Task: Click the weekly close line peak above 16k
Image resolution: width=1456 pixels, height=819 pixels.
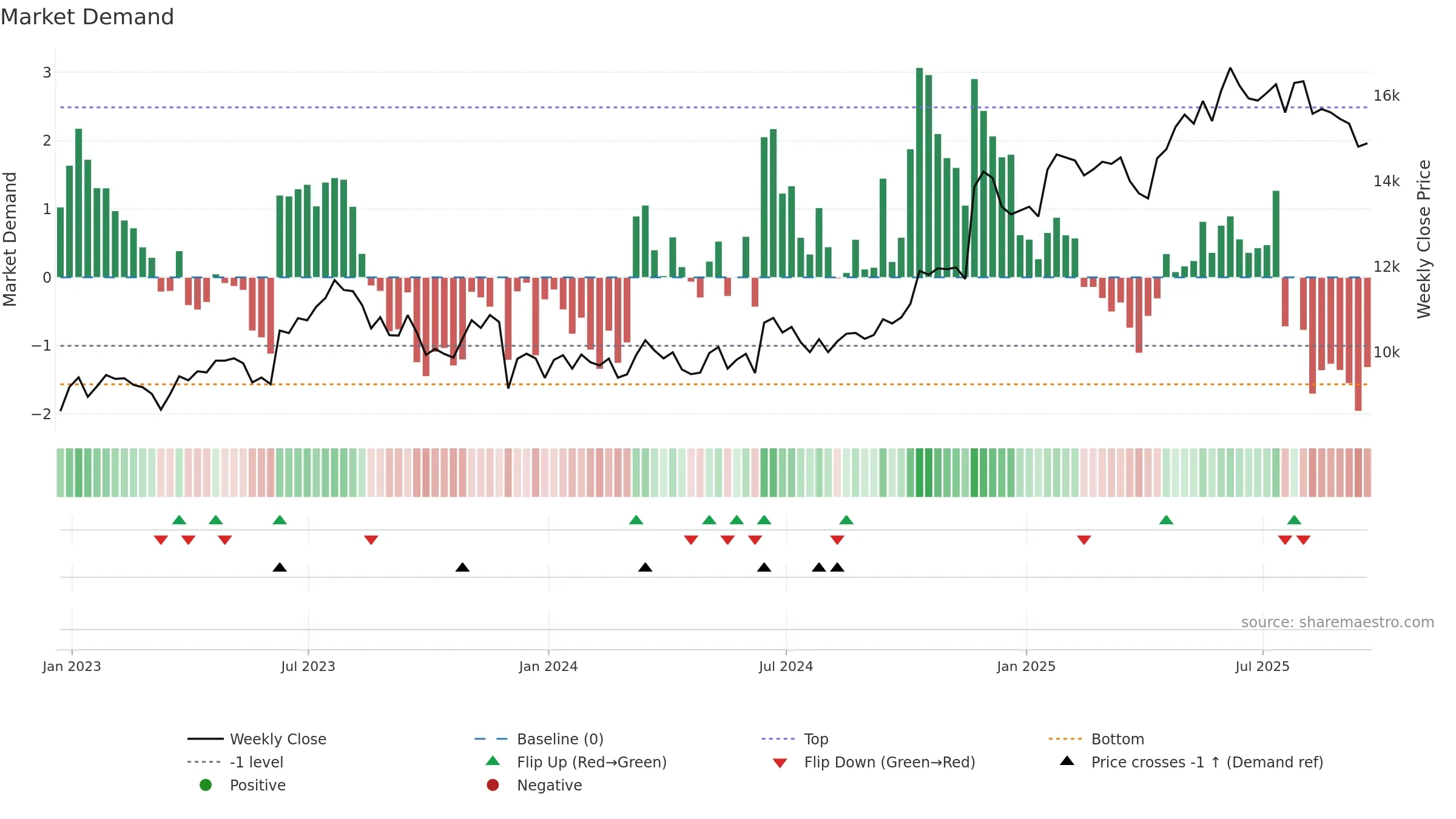Action: [x=1230, y=68]
